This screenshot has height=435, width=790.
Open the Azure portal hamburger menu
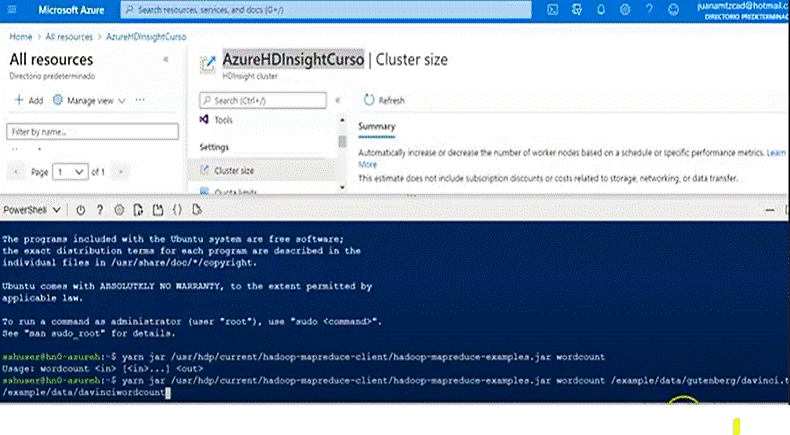[12, 10]
